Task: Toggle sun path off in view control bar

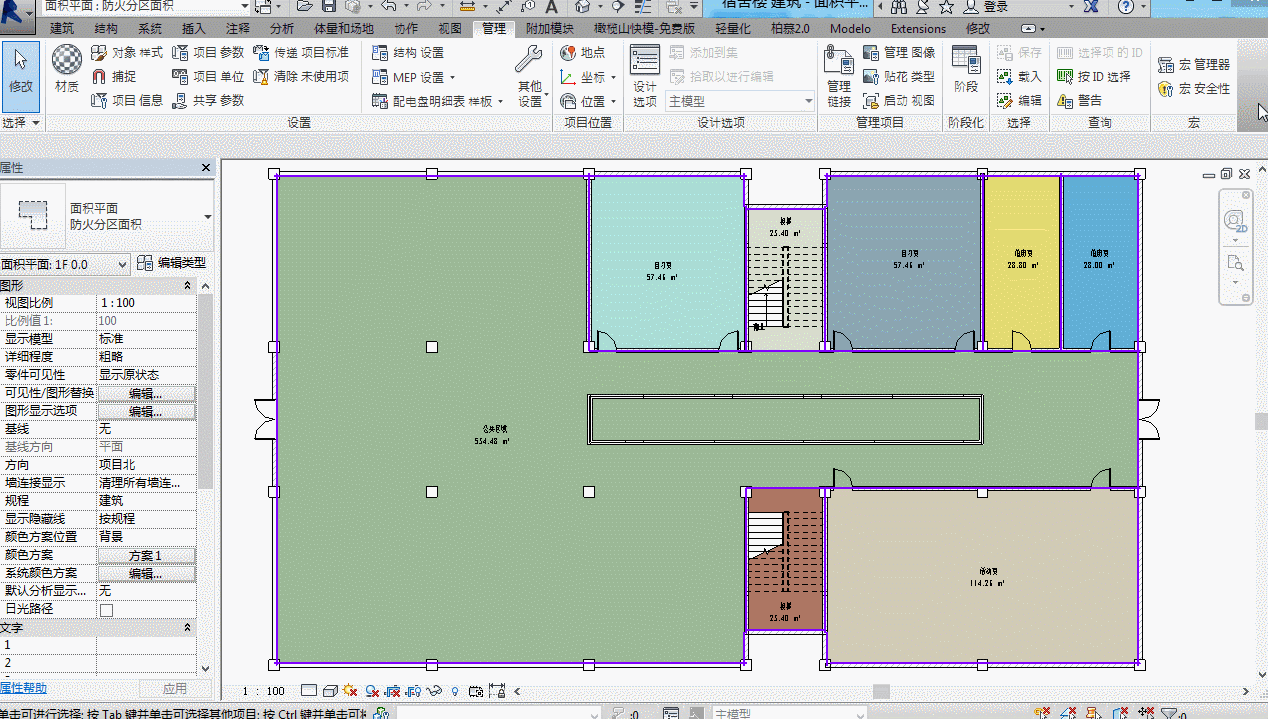Action: [x=349, y=691]
